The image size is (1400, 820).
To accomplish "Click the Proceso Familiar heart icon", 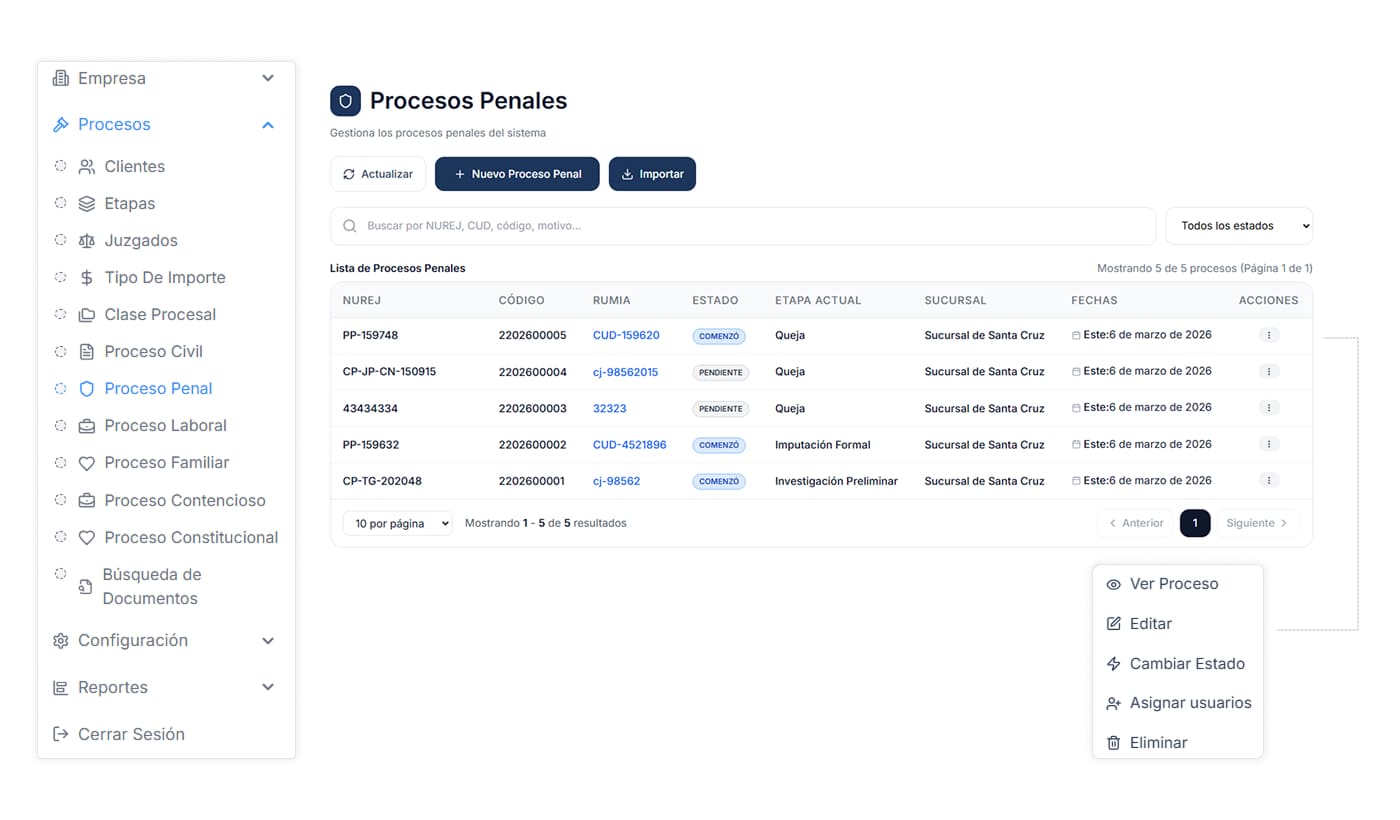I will [x=87, y=463].
